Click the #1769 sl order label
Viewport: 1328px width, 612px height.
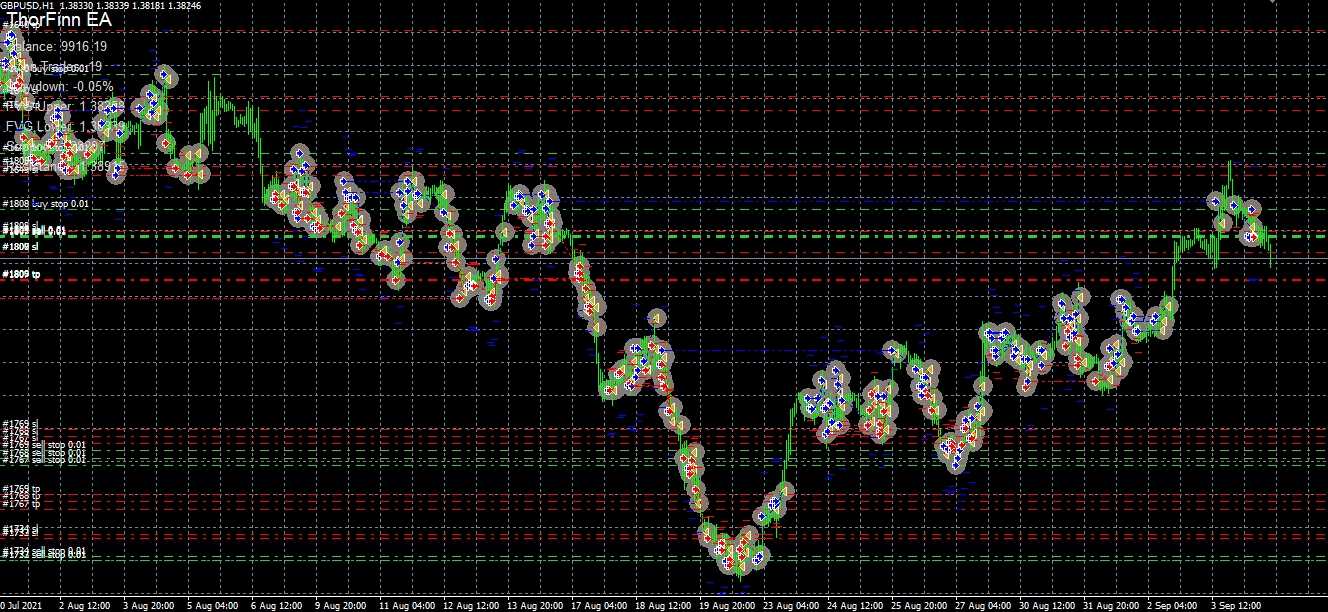coord(21,424)
